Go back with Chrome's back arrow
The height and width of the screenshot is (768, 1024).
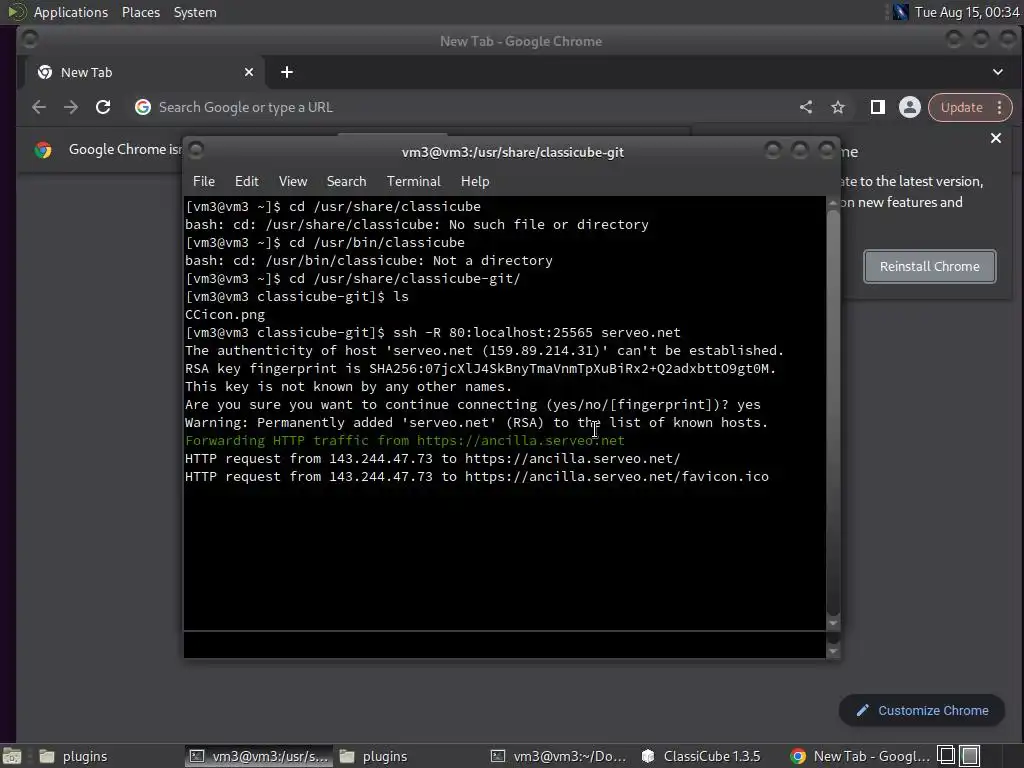point(39,107)
